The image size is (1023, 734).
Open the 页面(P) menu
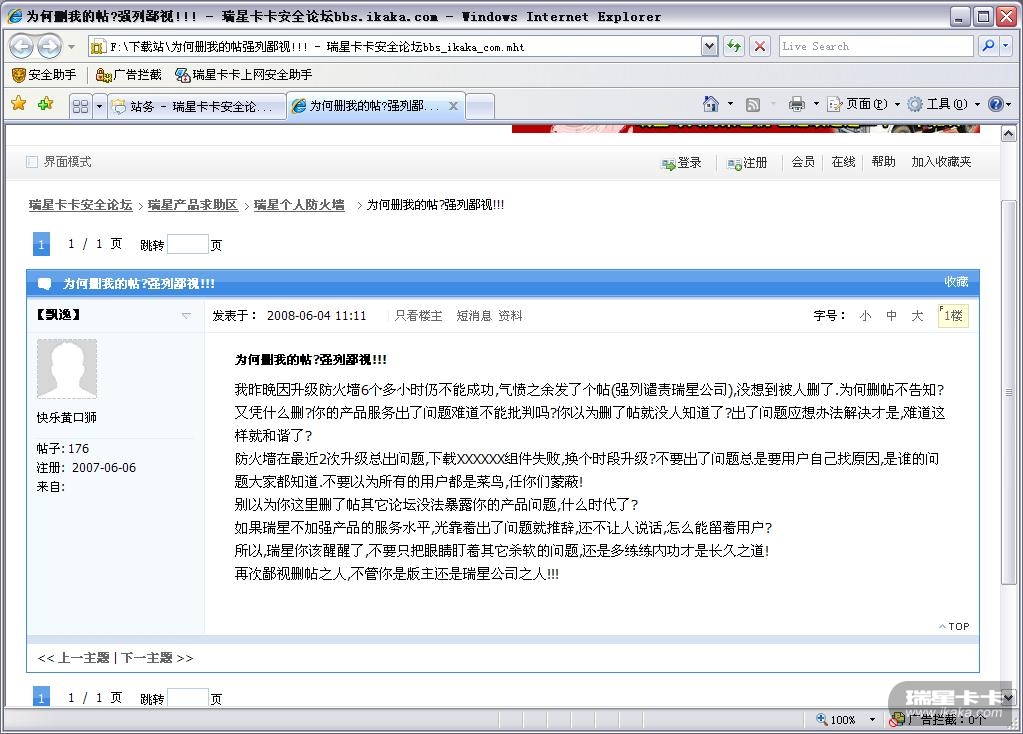point(863,104)
